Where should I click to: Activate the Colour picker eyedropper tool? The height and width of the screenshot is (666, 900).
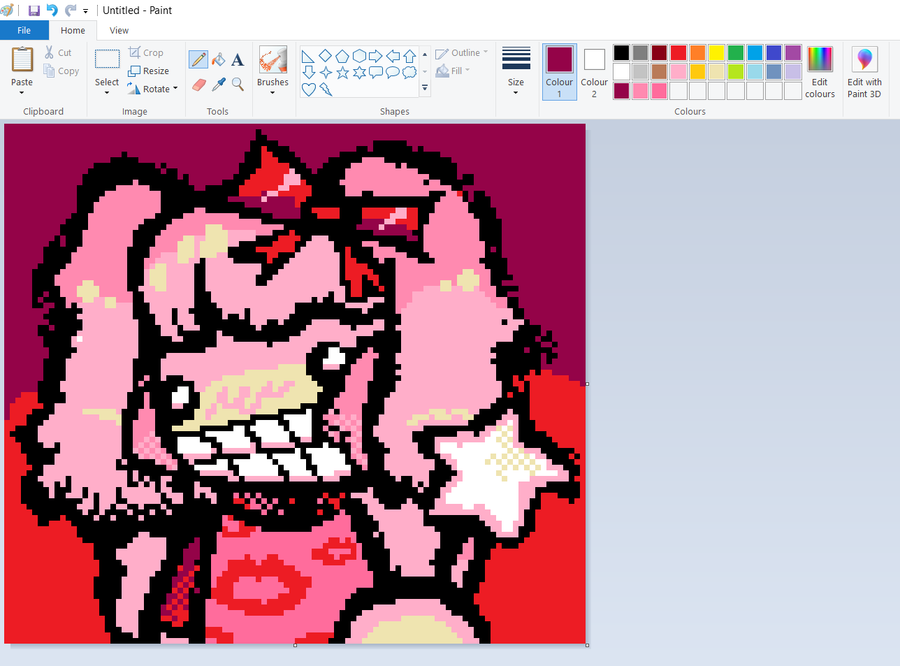(218, 85)
